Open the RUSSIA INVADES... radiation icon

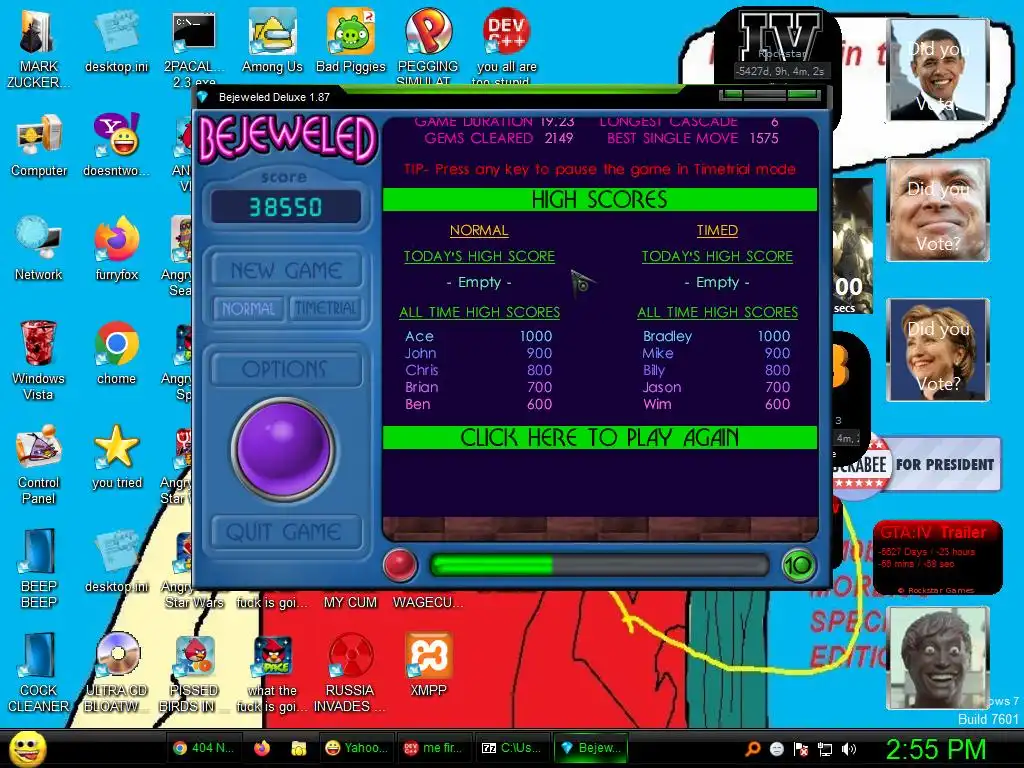(350, 673)
